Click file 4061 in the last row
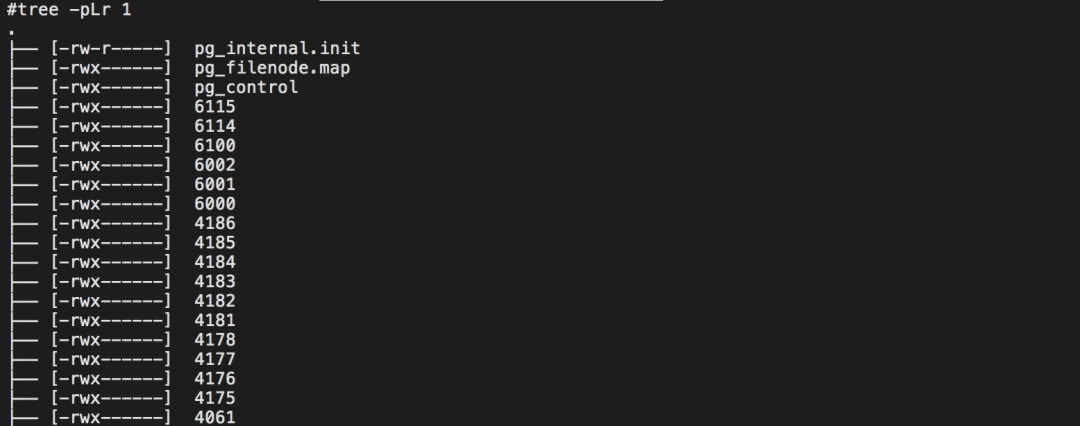This screenshot has height=426, width=1080. point(215,417)
